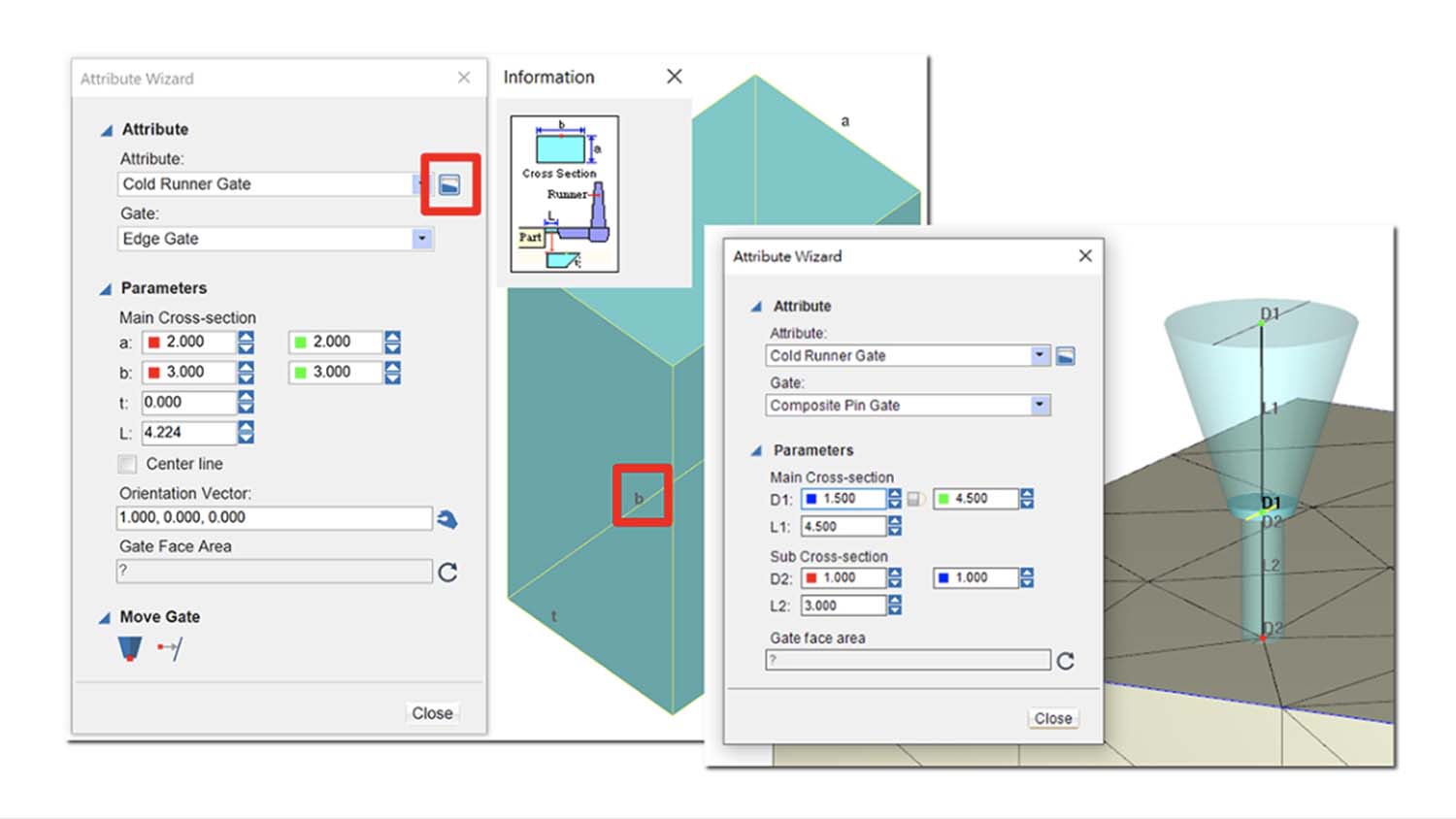Enable the Center line checkbox
The height and width of the screenshot is (819, 1456).
point(128,464)
